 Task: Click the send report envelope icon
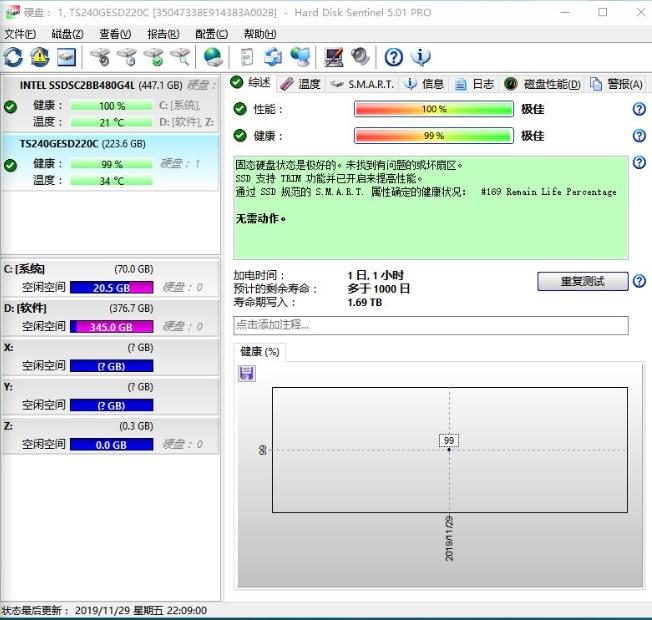click(x=273, y=57)
